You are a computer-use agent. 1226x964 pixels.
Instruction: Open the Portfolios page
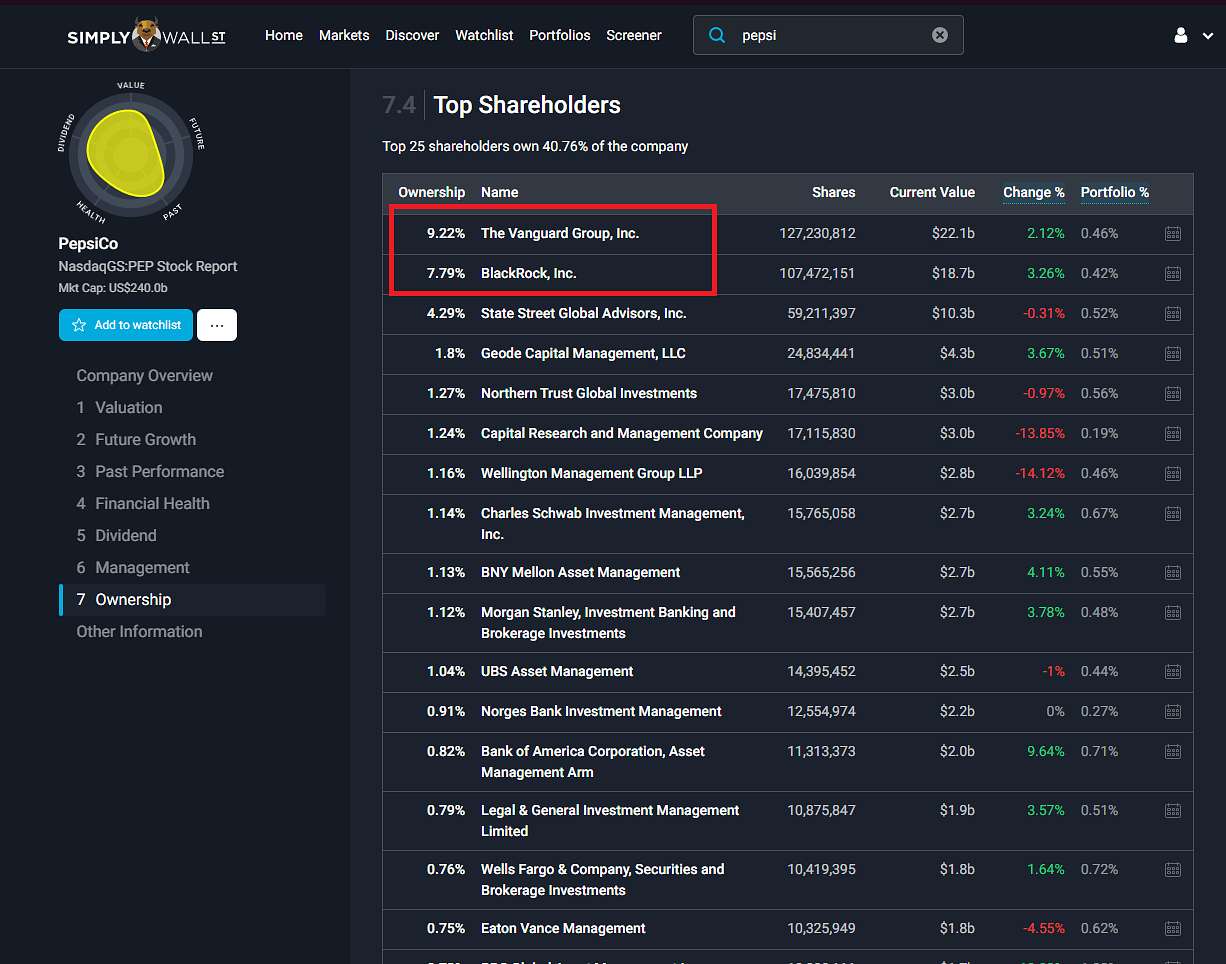coord(560,35)
